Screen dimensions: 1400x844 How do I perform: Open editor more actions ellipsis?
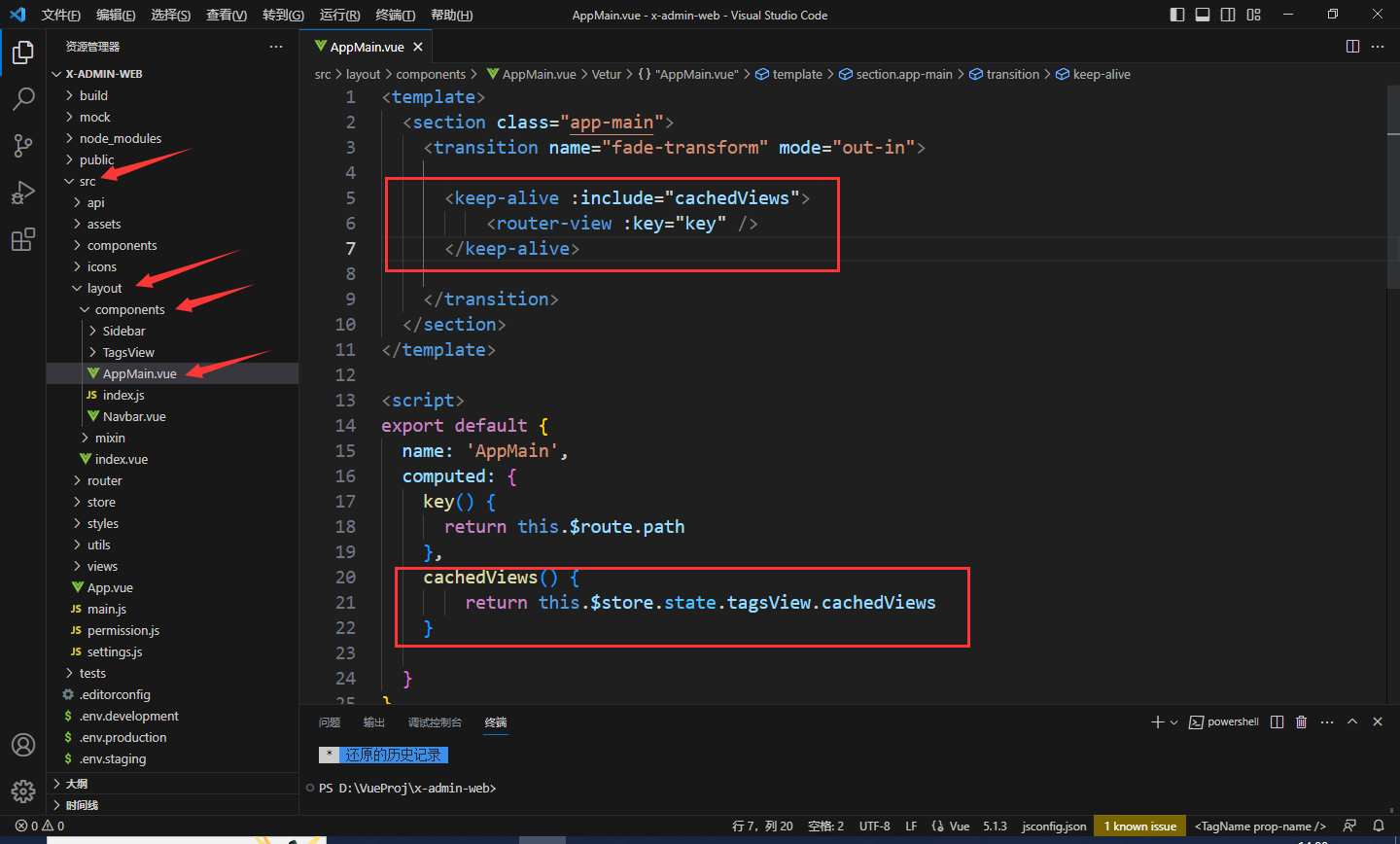(x=1378, y=47)
